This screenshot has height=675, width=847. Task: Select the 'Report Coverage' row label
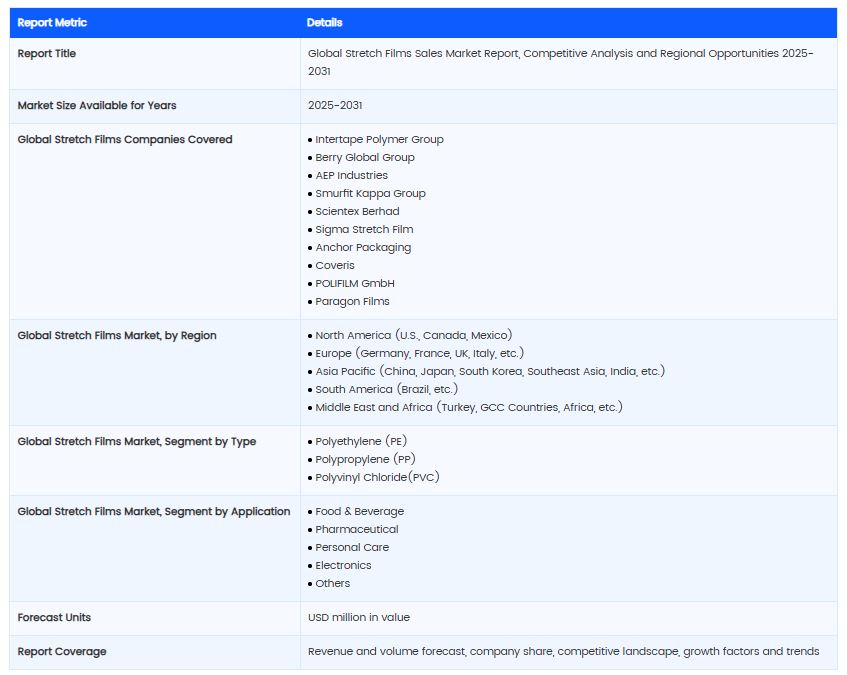click(62, 651)
